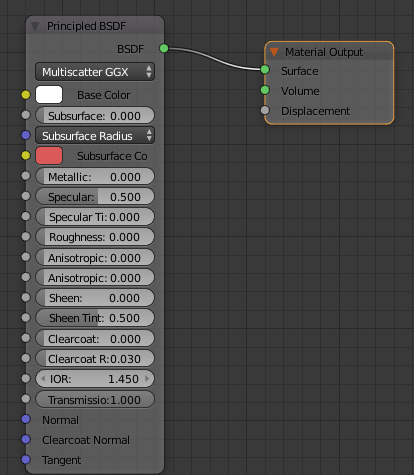The height and width of the screenshot is (475, 414).
Task: Click the Clearcoat Normal input socket
Action: 26,440
